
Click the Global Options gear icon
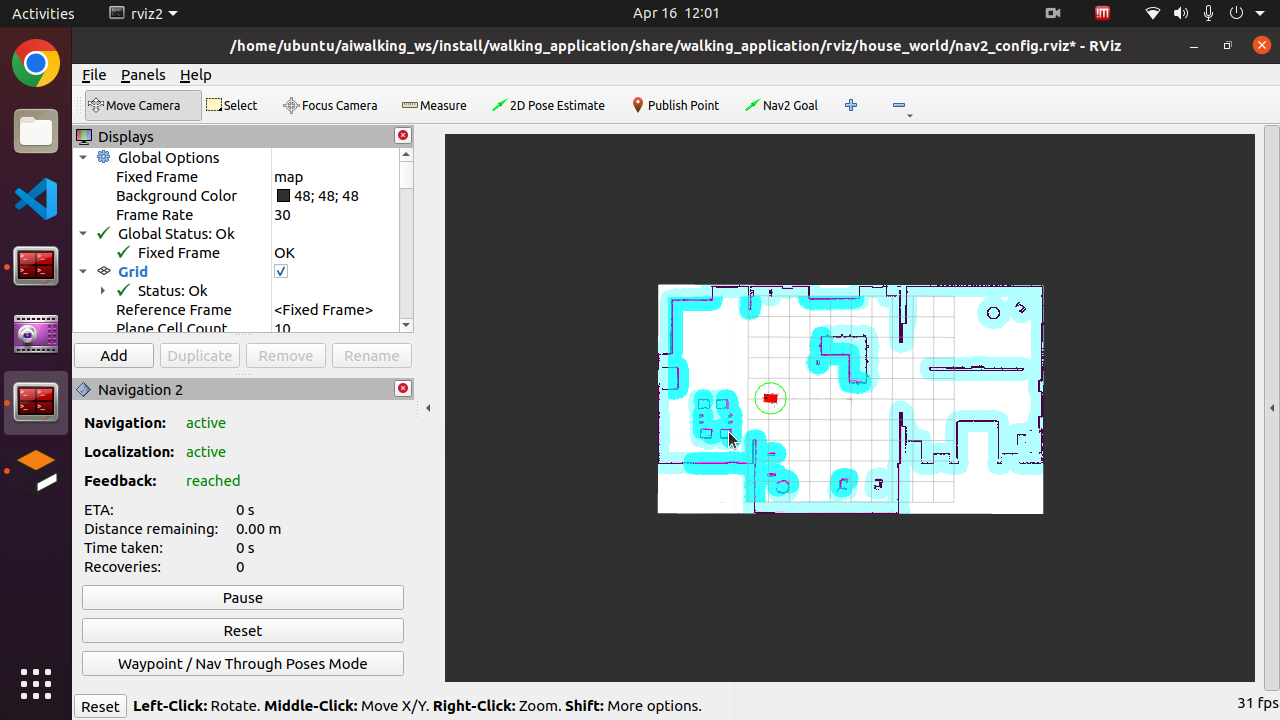(x=104, y=157)
